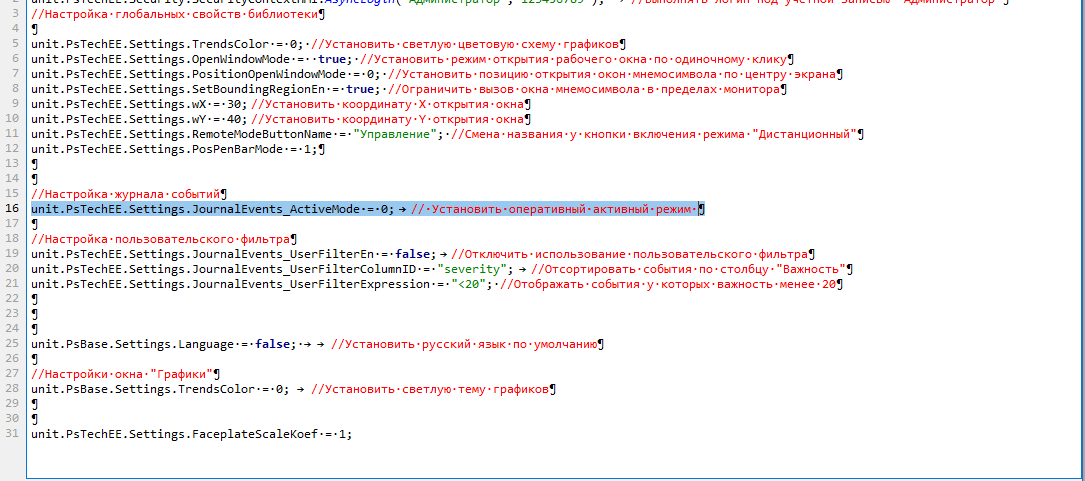Image resolution: width=1085 pixels, height=481 pixels.
Task: Click the comment "Настройка пользовательского фильтра"
Action: tap(160, 239)
